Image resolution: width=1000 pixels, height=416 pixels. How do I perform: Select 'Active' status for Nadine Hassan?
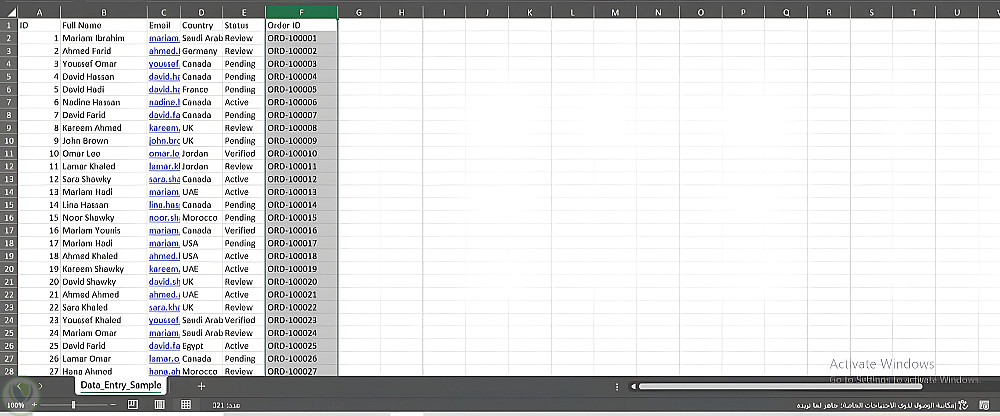(x=244, y=102)
